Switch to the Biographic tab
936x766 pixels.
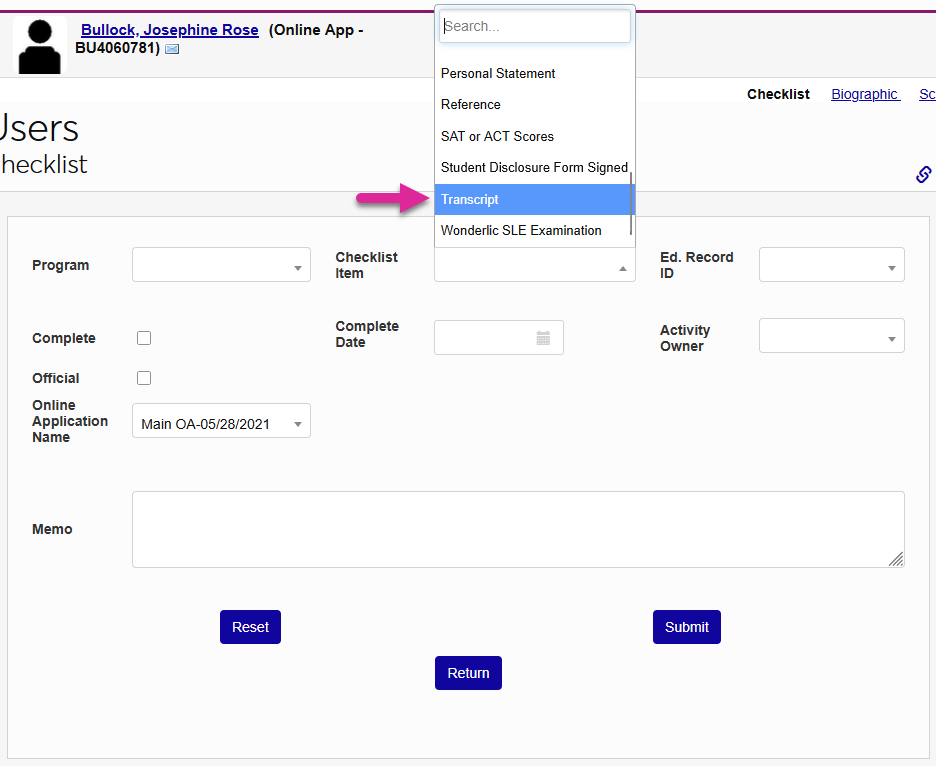(865, 94)
